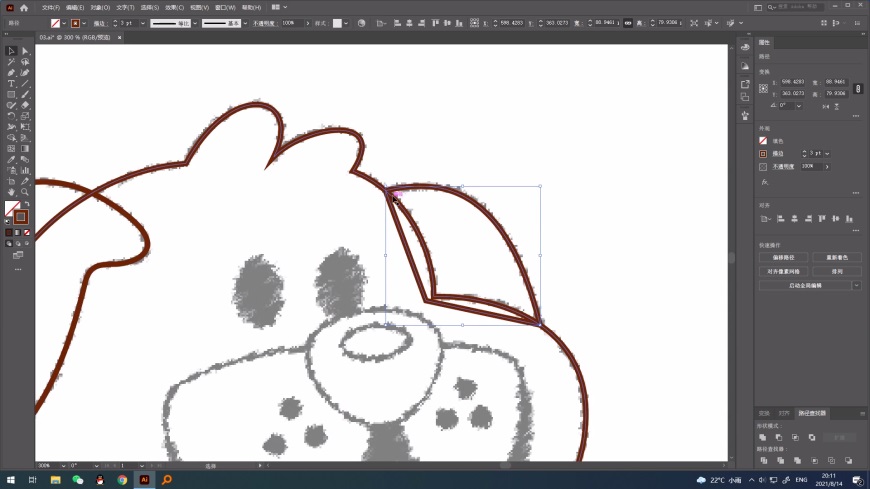Select the Direct Selection tool
The image size is (870, 489).
[25, 51]
